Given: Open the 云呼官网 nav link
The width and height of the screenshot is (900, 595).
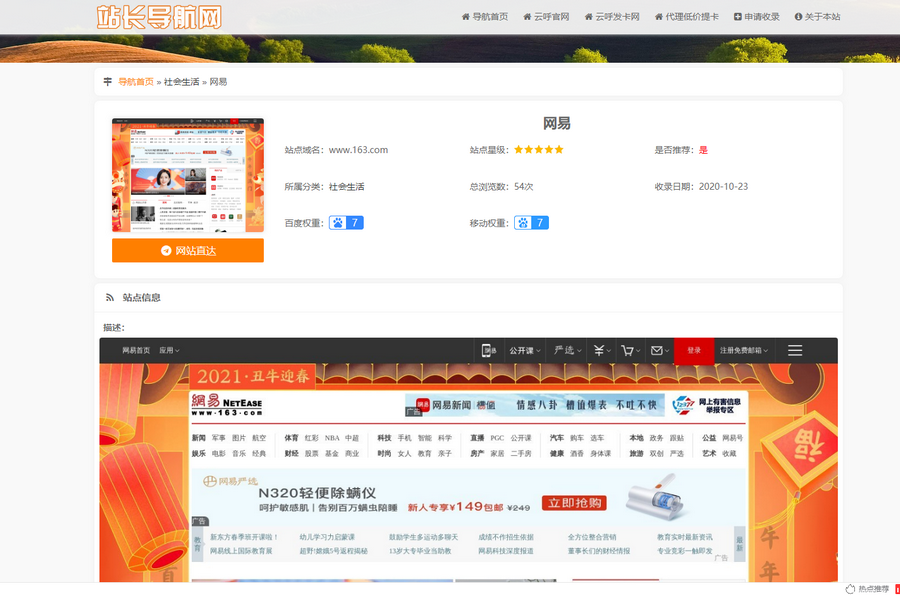Looking at the screenshot, I should pos(546,17).
